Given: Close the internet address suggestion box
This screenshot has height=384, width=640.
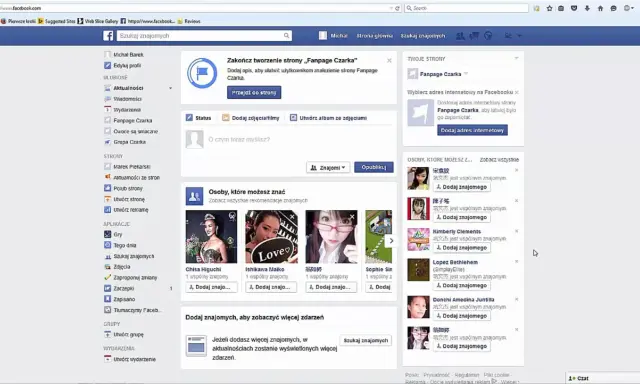Looking at the screenshot, I should click(517, 92).
